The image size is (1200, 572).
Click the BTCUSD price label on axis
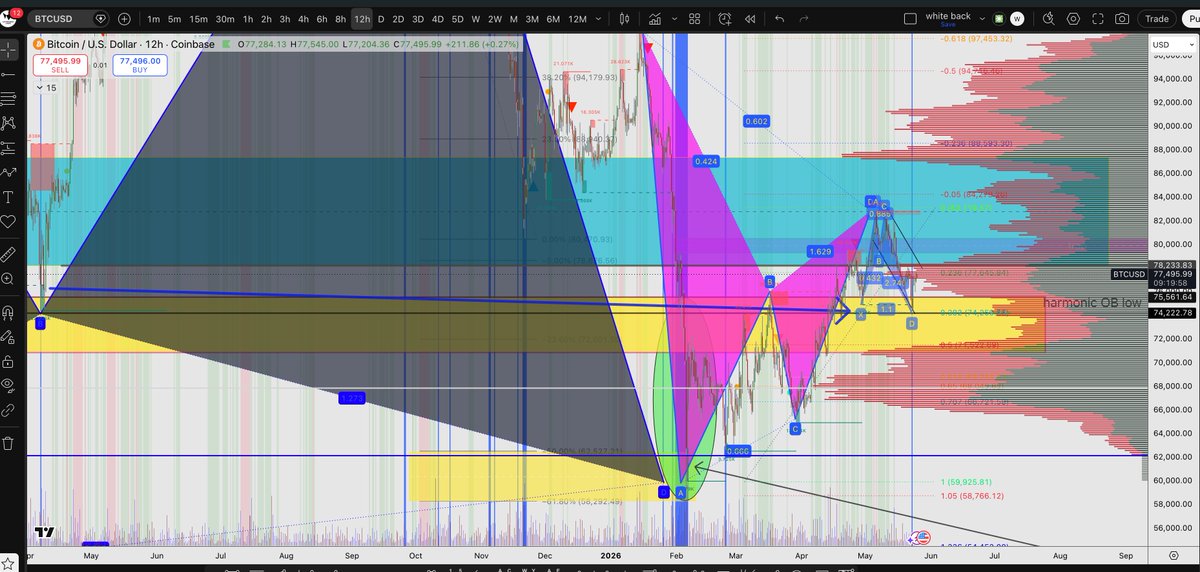(1128, 274)
